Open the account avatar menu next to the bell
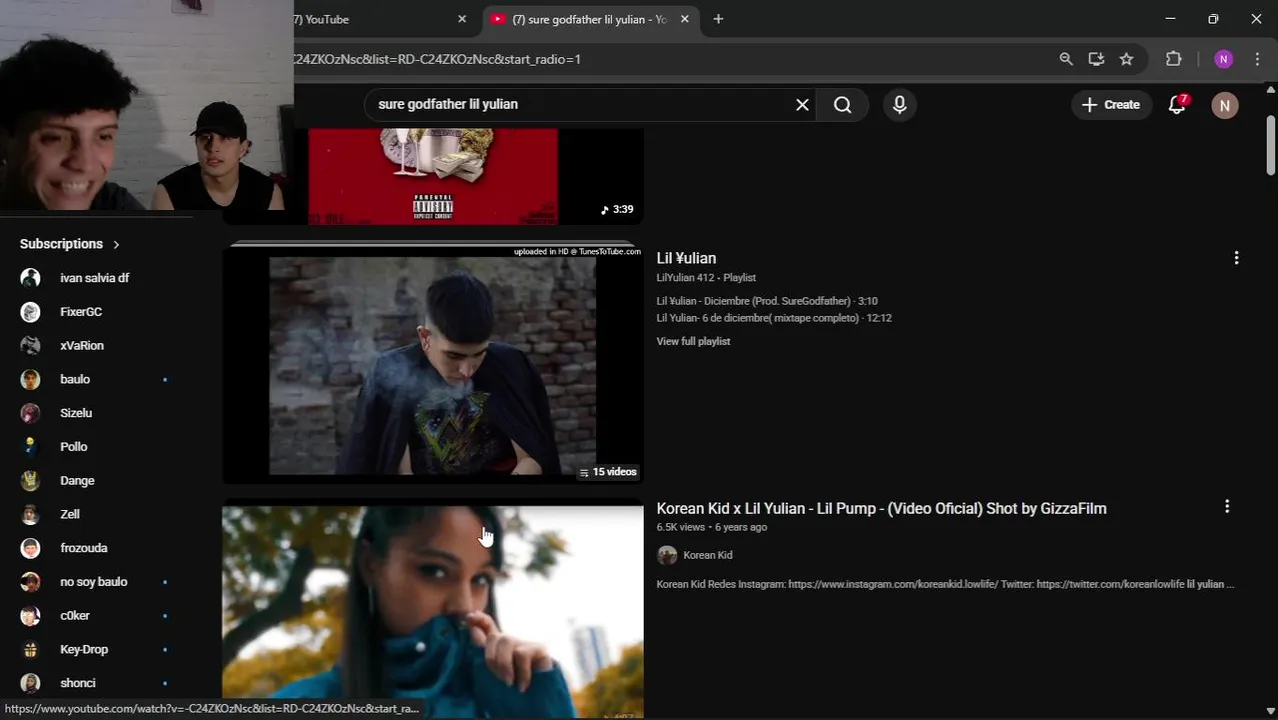Image resolution: width=1278 pixels, height=720 pixels. click(1224, 104)
